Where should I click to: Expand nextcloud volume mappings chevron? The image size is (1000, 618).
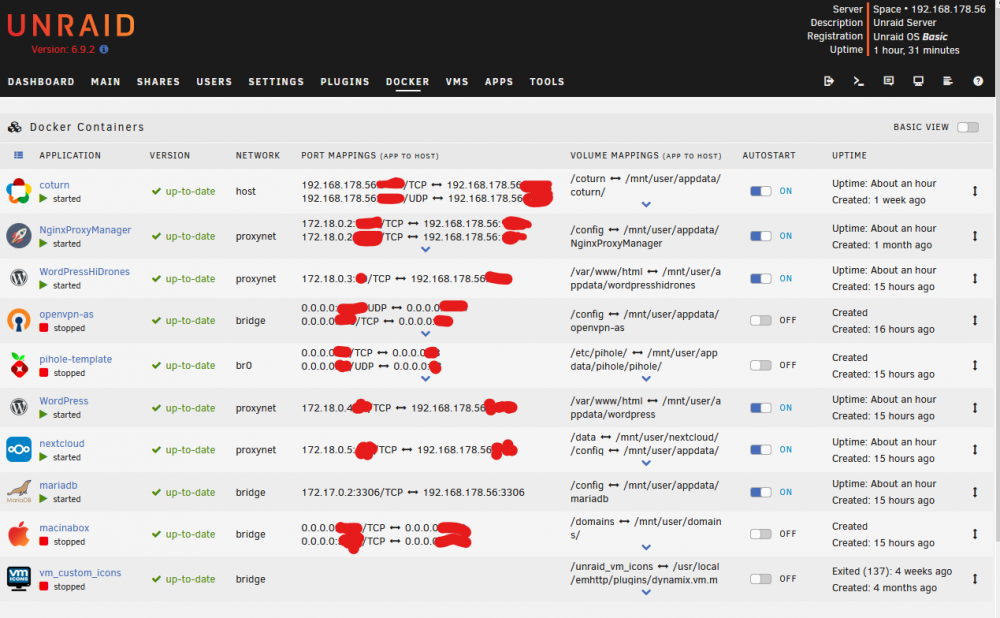point(646,463)
